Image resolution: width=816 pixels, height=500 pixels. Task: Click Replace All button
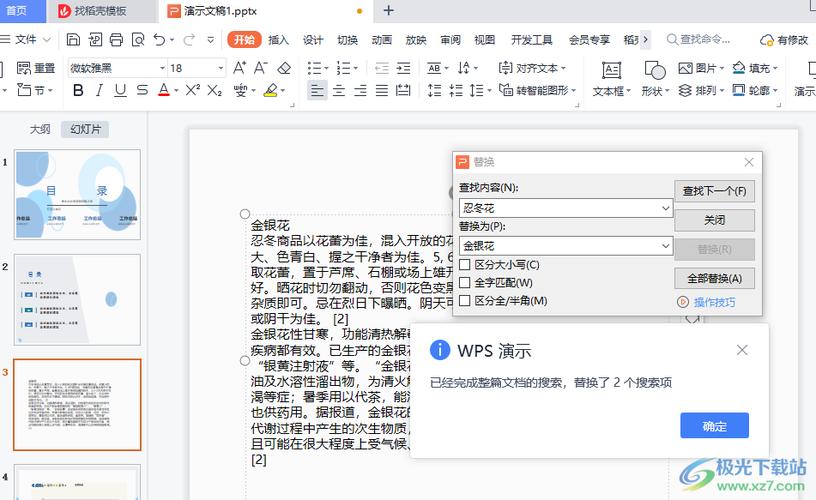[x=715, y=278]
